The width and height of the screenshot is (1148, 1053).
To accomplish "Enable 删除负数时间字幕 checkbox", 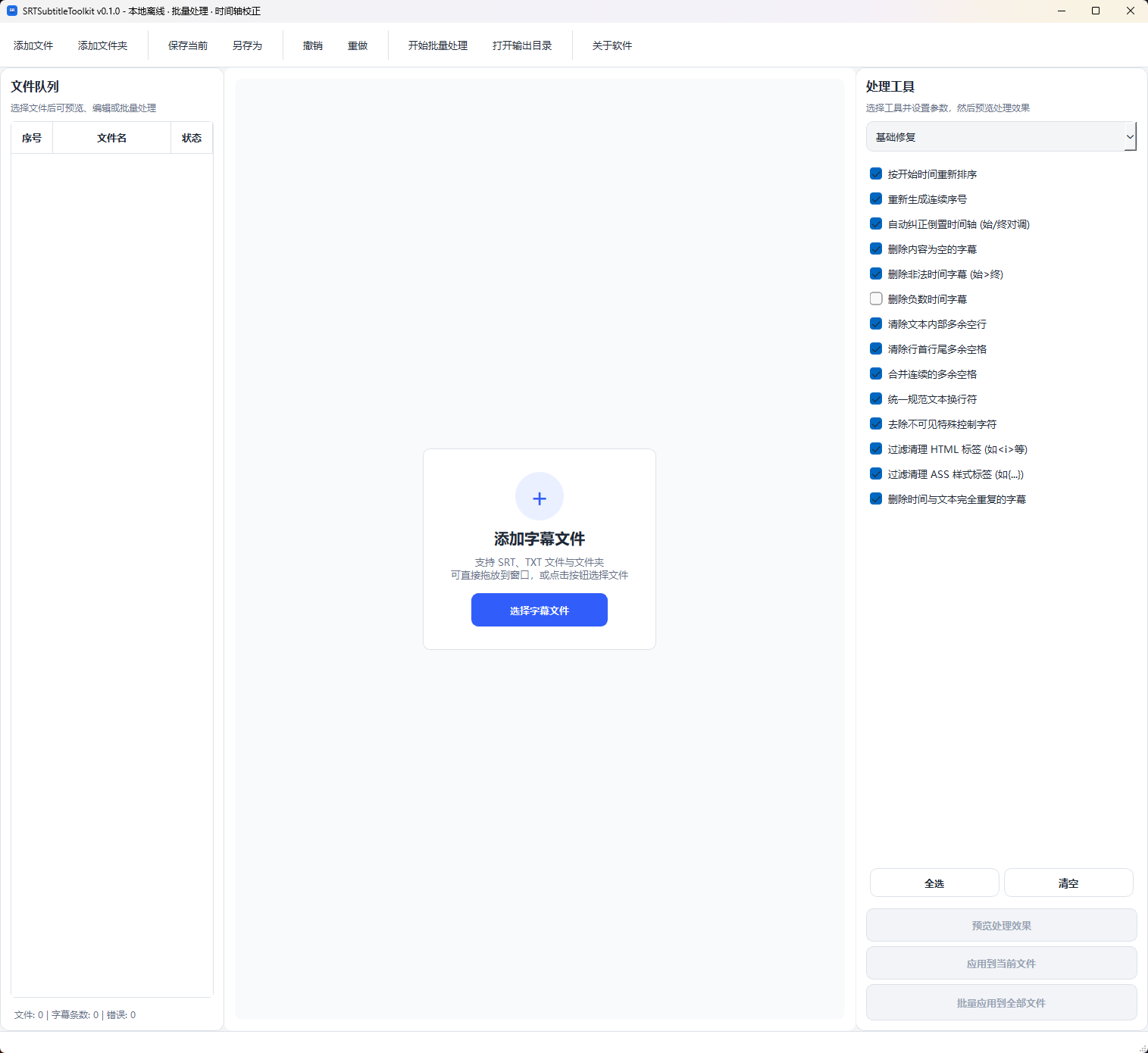I will coord(876,298).
